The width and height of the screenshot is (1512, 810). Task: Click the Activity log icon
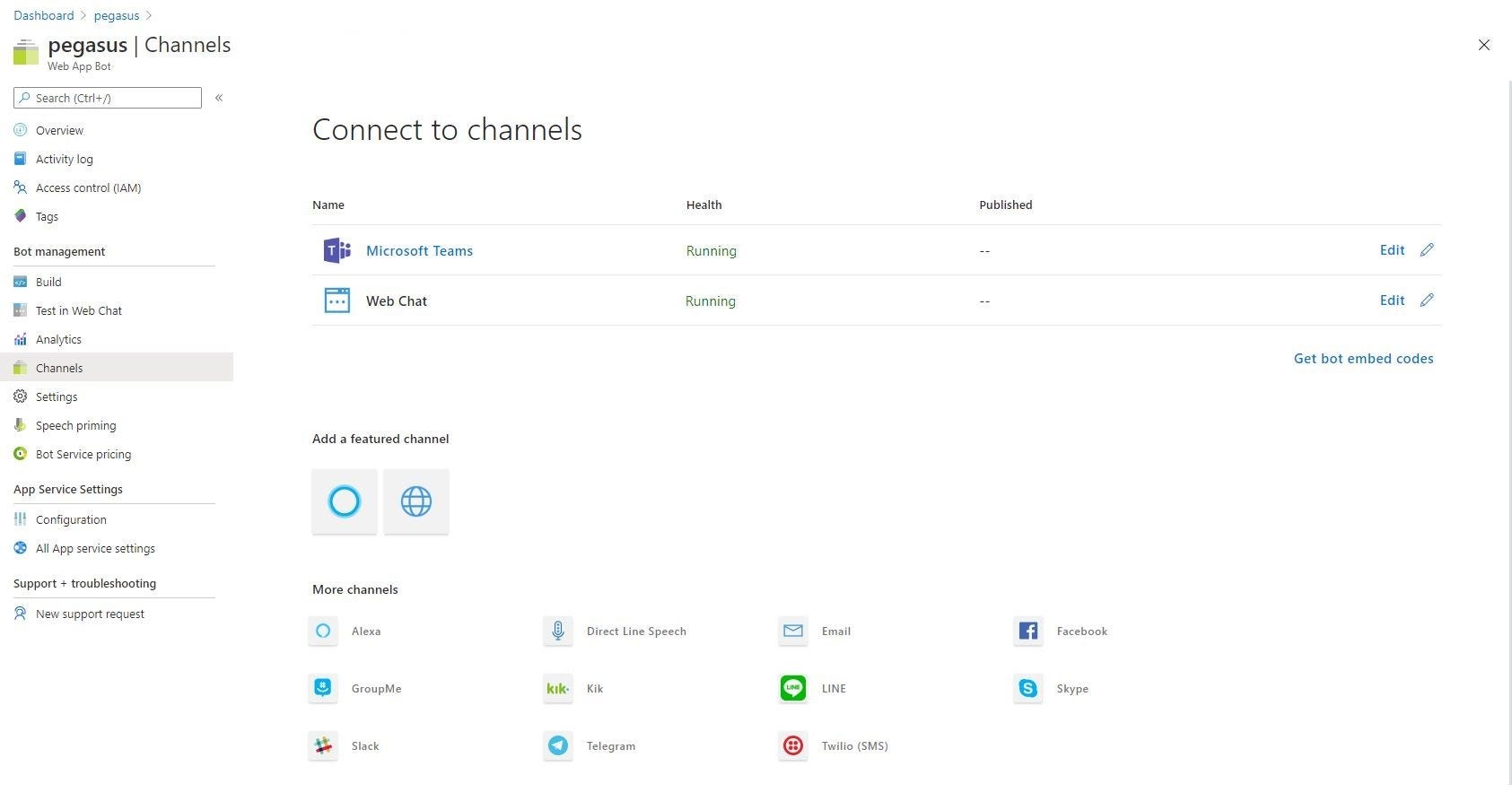tap(21, 159)
